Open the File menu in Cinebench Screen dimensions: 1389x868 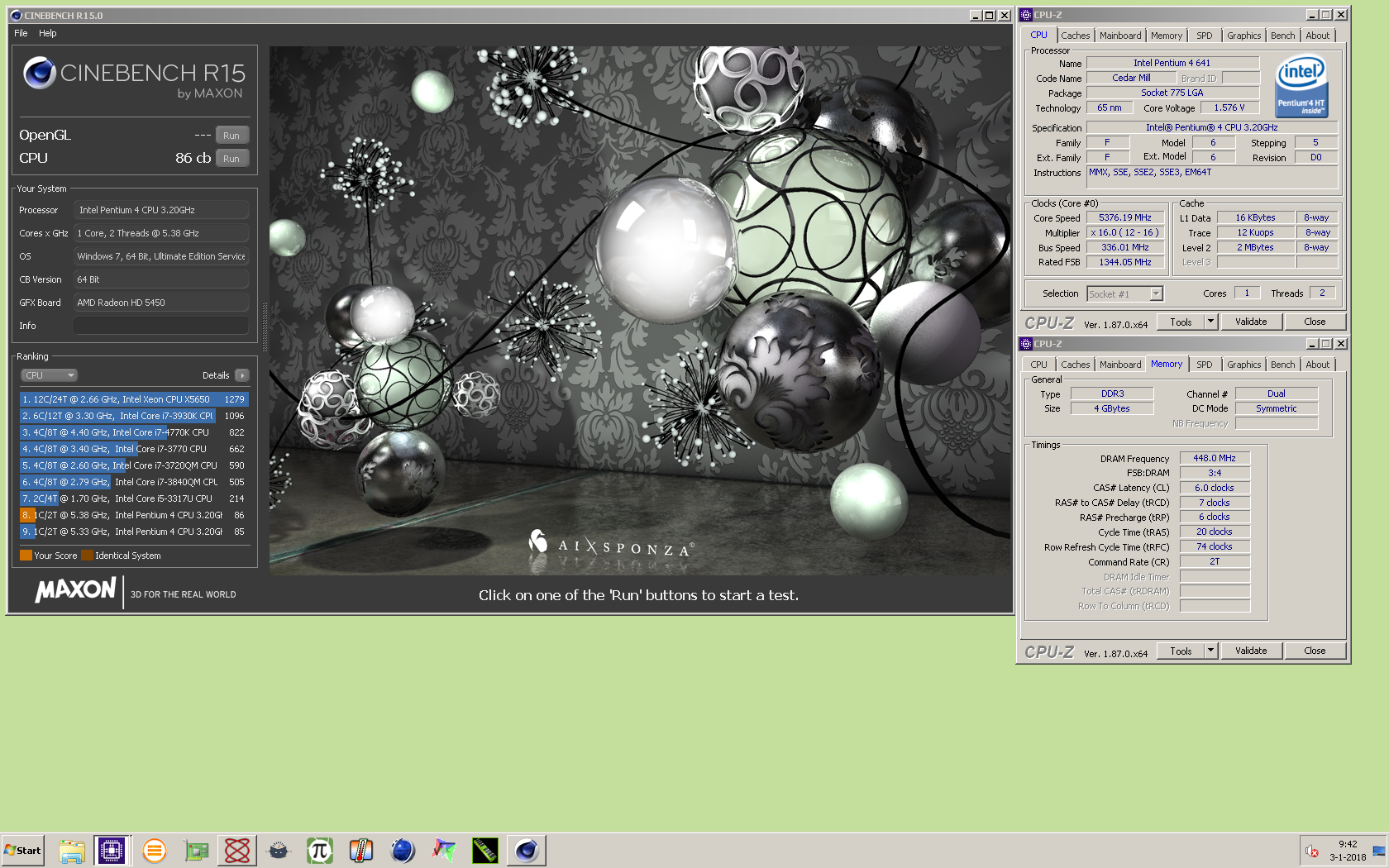pos(21,33)
